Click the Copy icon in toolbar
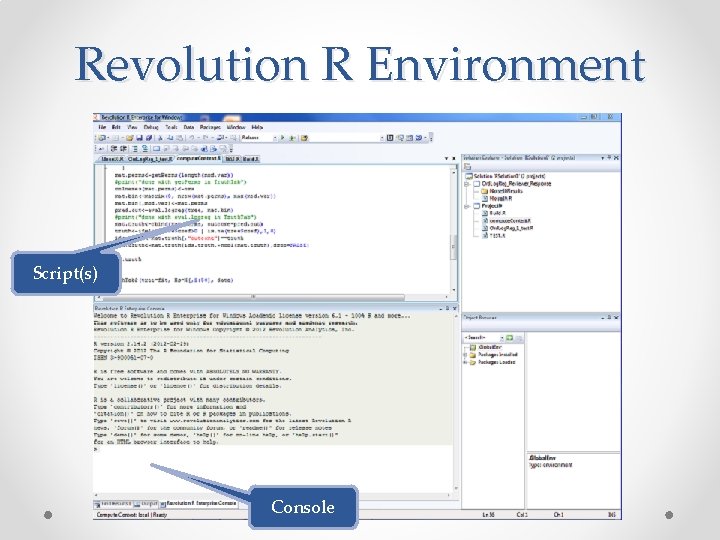 point(170,138)
